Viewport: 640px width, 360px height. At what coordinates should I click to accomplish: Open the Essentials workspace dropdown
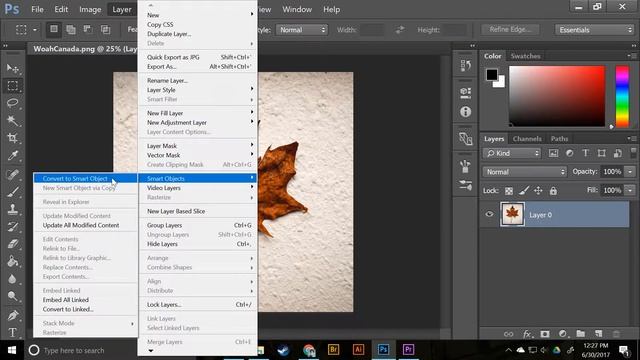[594, 30]
